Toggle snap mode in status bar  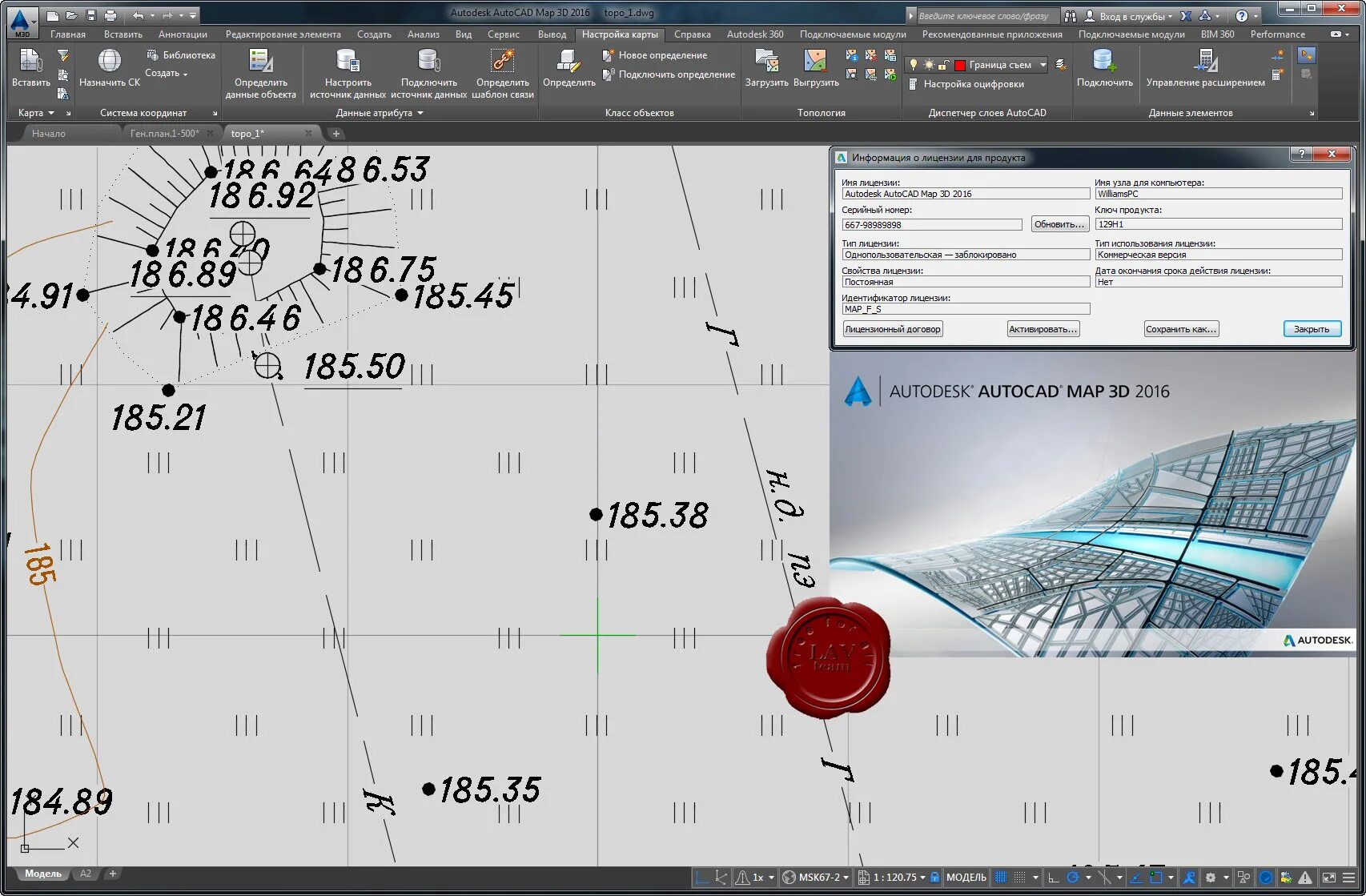(1019, 878)
